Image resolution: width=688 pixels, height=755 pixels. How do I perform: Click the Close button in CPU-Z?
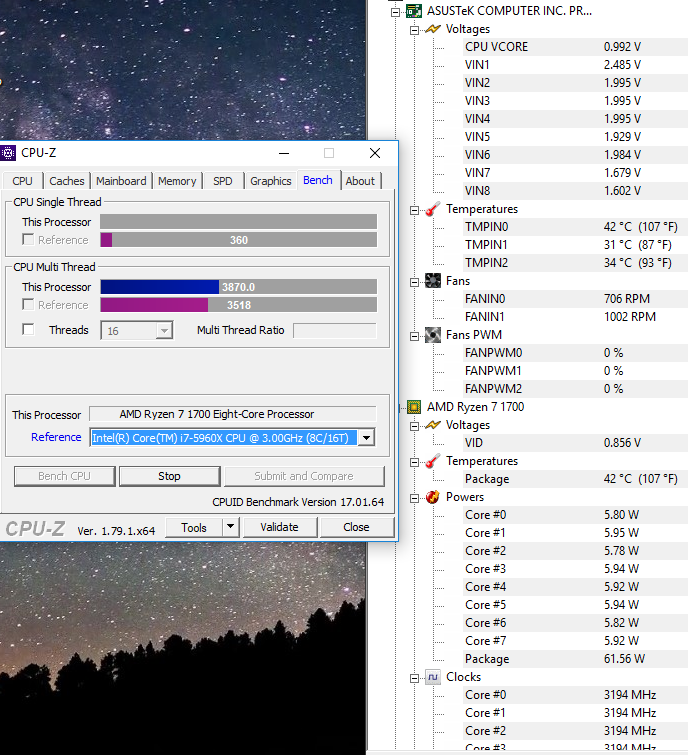(x=356, y=527)
